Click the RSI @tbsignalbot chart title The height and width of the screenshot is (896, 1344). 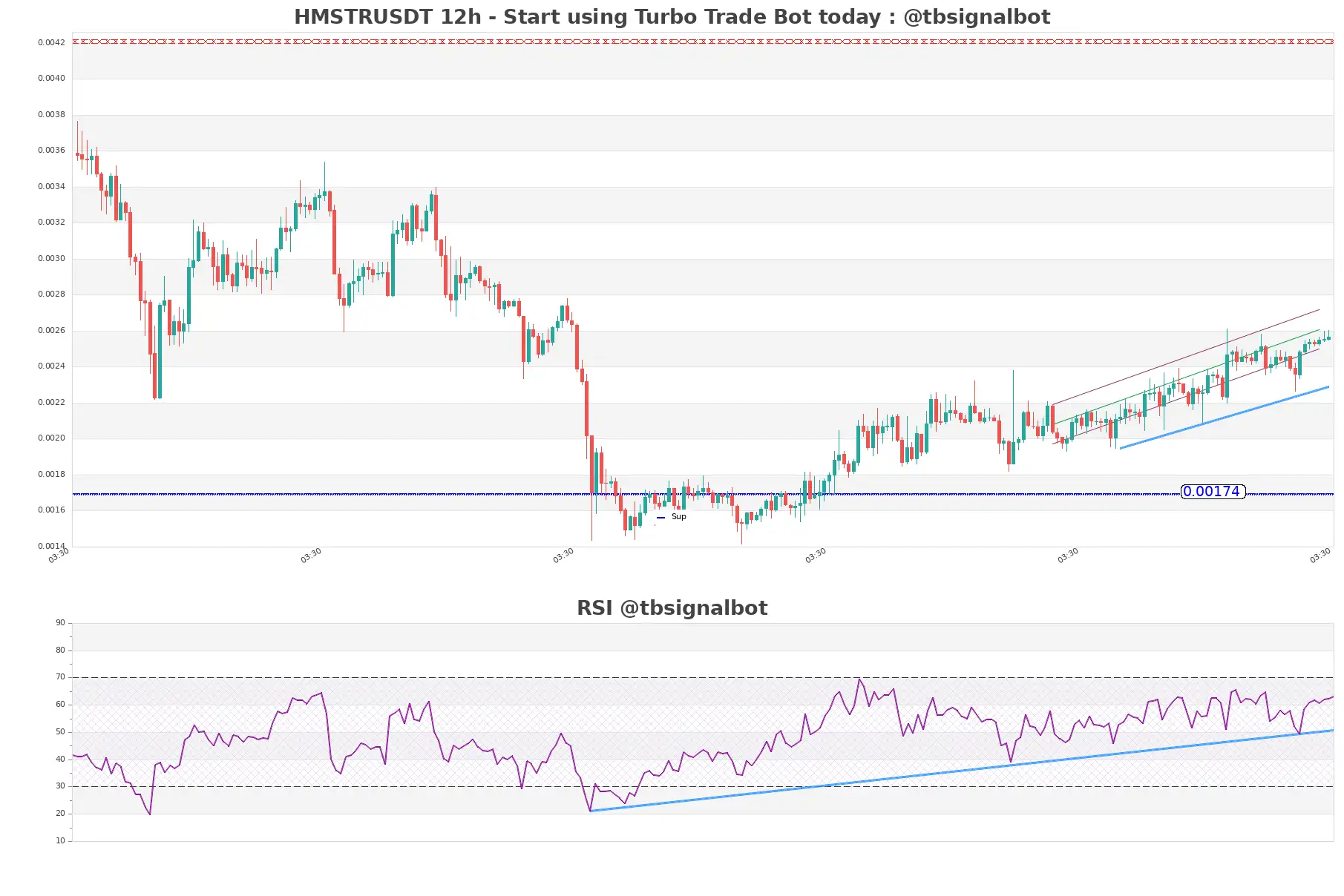672,607
